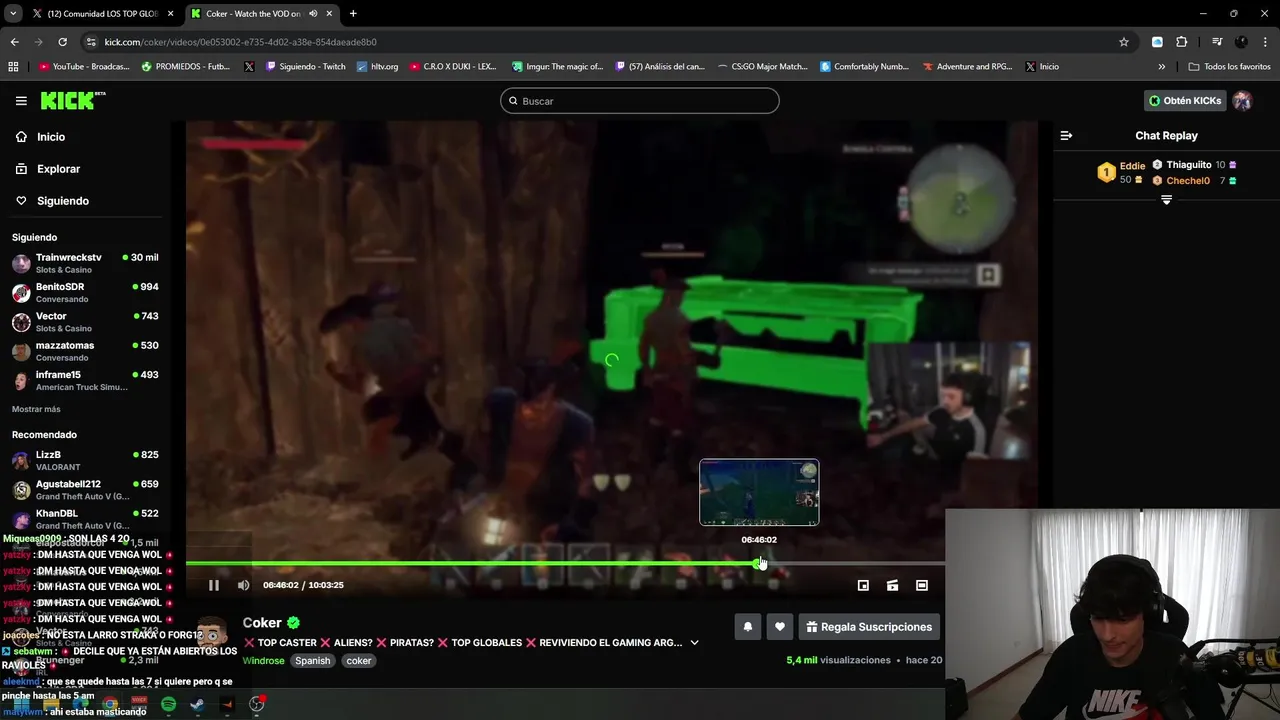
Task: Open YouTube - Broadcas... bookmark
Action: [84, 67]
